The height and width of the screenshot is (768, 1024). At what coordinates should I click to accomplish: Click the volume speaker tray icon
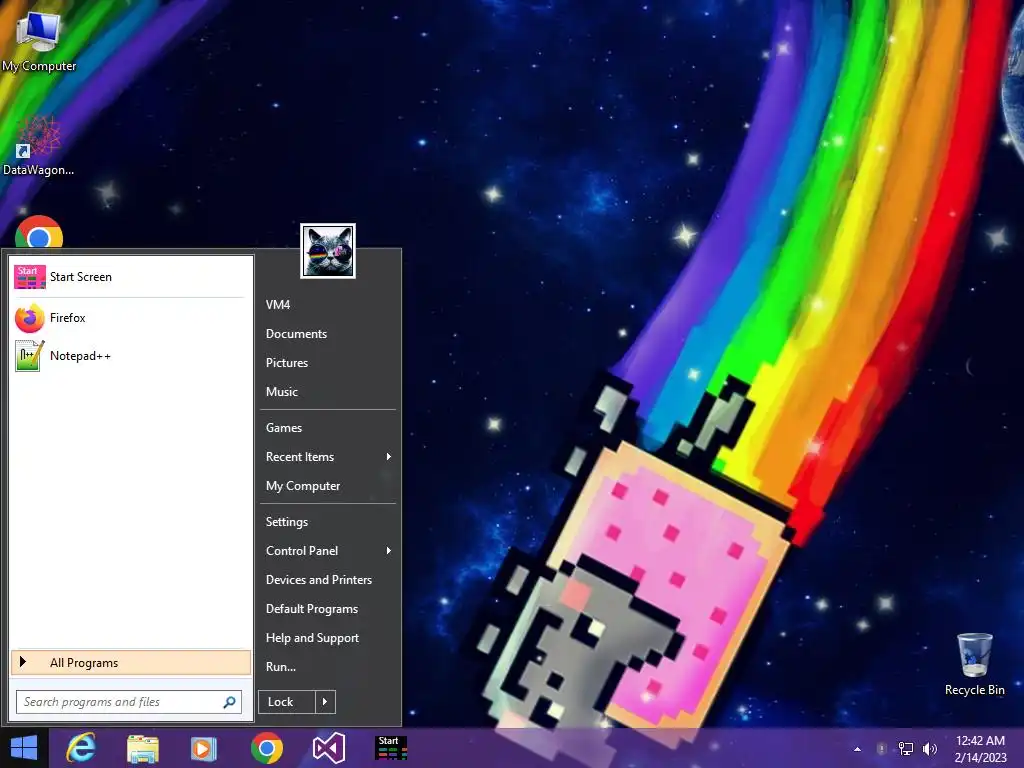point(929,749)
